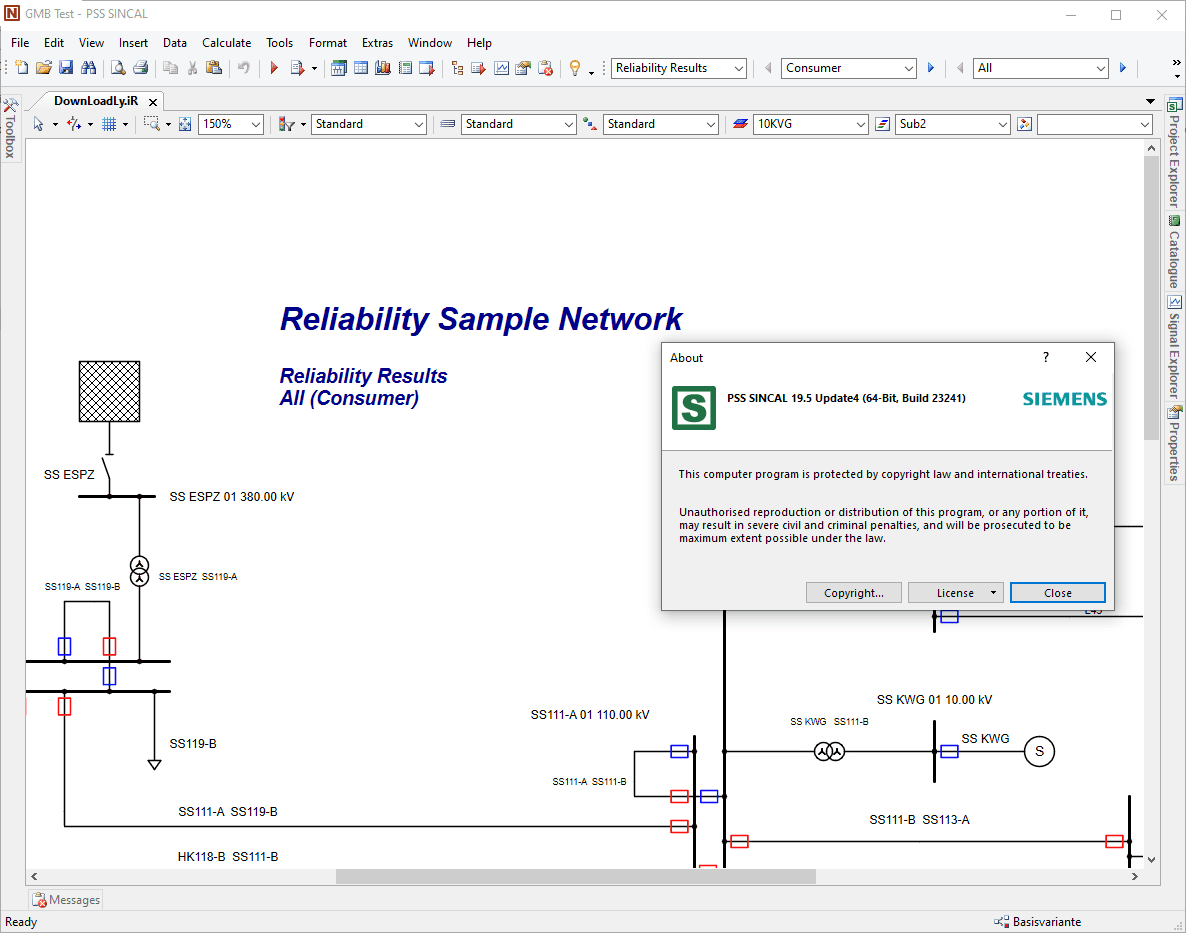The height and width of the screenshot is (933, 1186).
Task: Expand the Consumer selection dropdown
Action: point(909,68)
